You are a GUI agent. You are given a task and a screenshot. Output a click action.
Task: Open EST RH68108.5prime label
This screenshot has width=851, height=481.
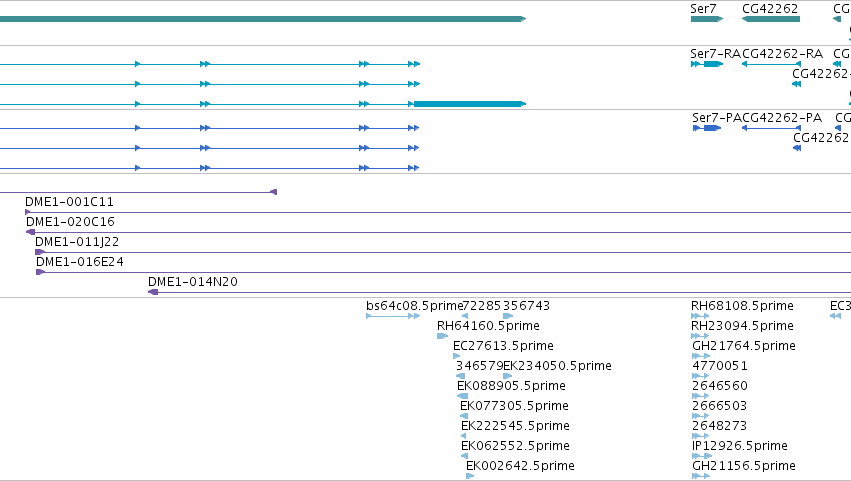742,306
